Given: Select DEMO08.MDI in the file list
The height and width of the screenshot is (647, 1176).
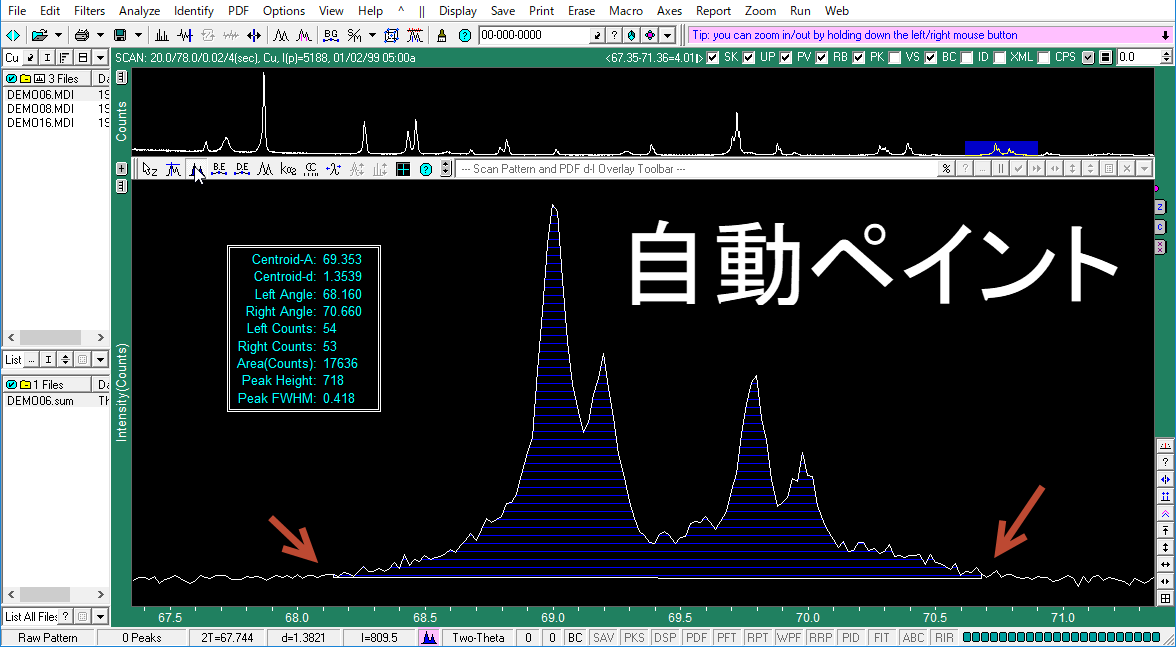Looking at the screenshot, I should point(40,109).
